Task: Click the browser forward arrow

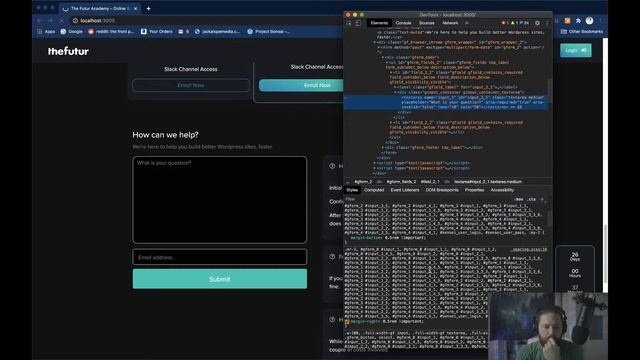Action: click(51, 20)
